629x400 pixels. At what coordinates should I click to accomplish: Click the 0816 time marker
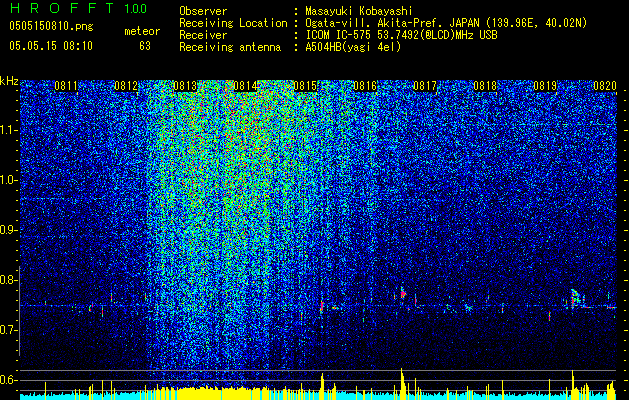coord(365,86)
